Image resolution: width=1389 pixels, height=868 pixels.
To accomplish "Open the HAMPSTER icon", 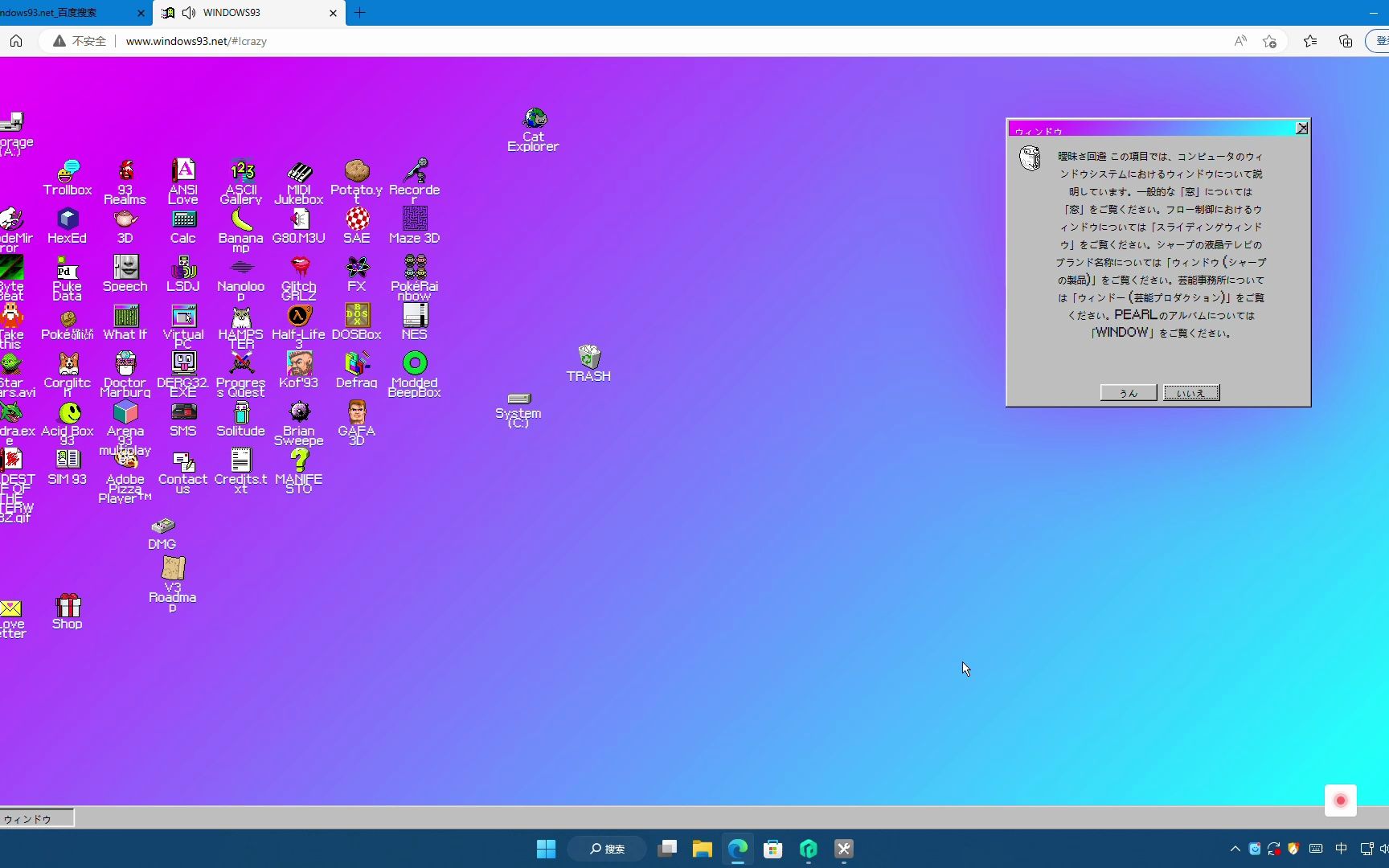I will [x=241, y=326].
